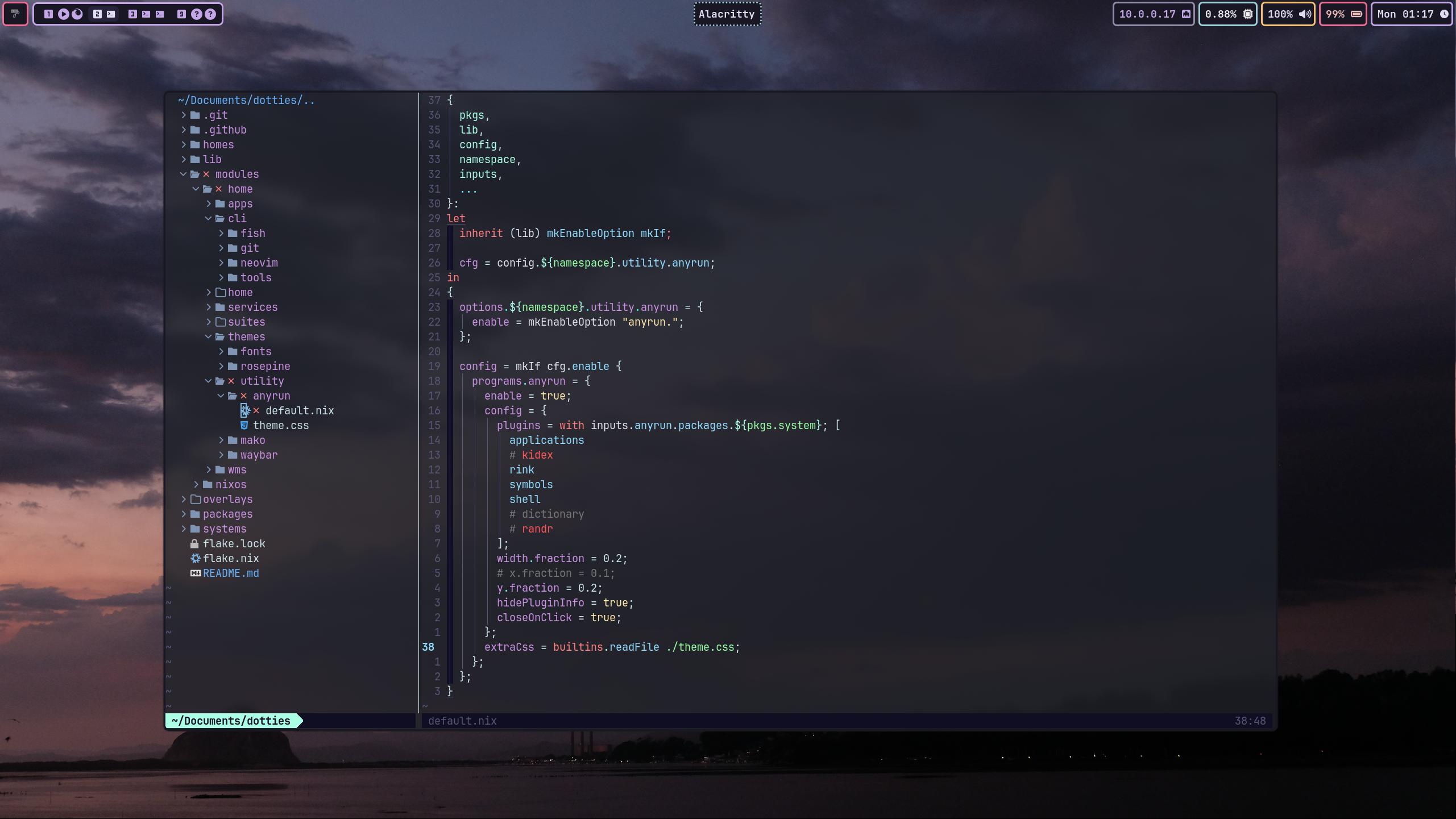Click the clock icon beside Mon 01:17
Screen dimensions: 1456x819
click(1444, 14)
